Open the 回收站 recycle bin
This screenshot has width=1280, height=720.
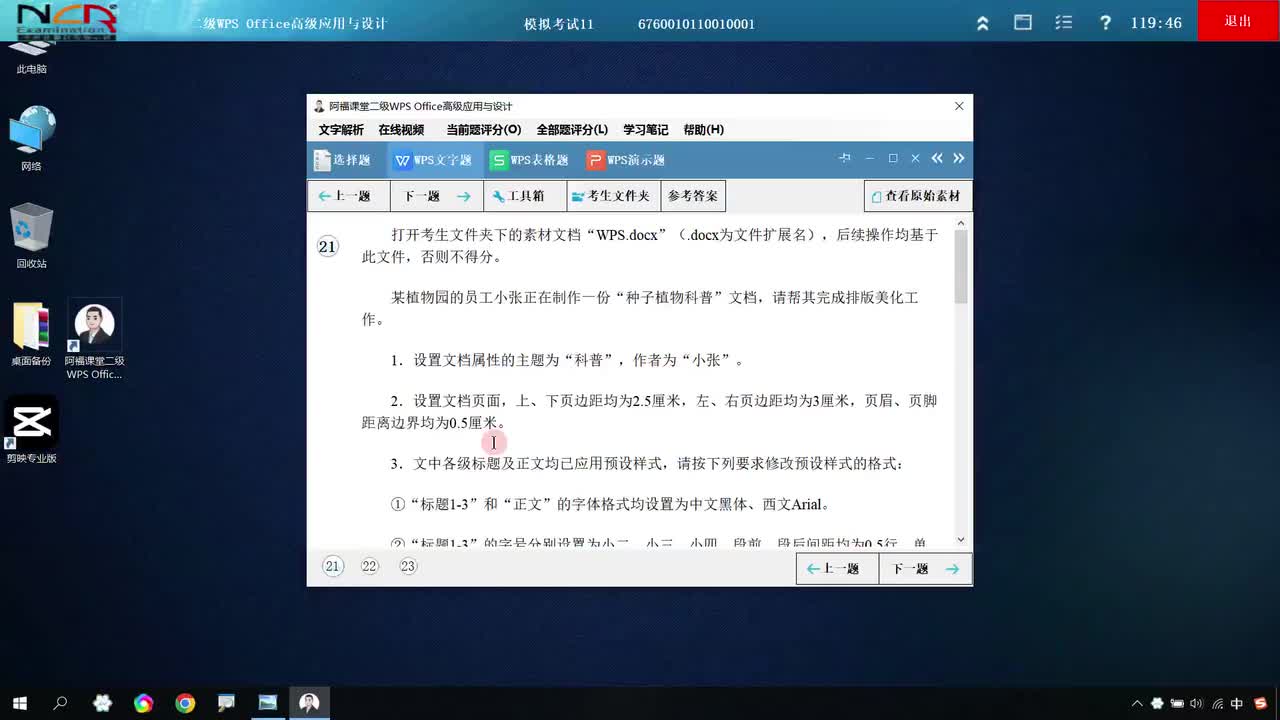point(31,236)
